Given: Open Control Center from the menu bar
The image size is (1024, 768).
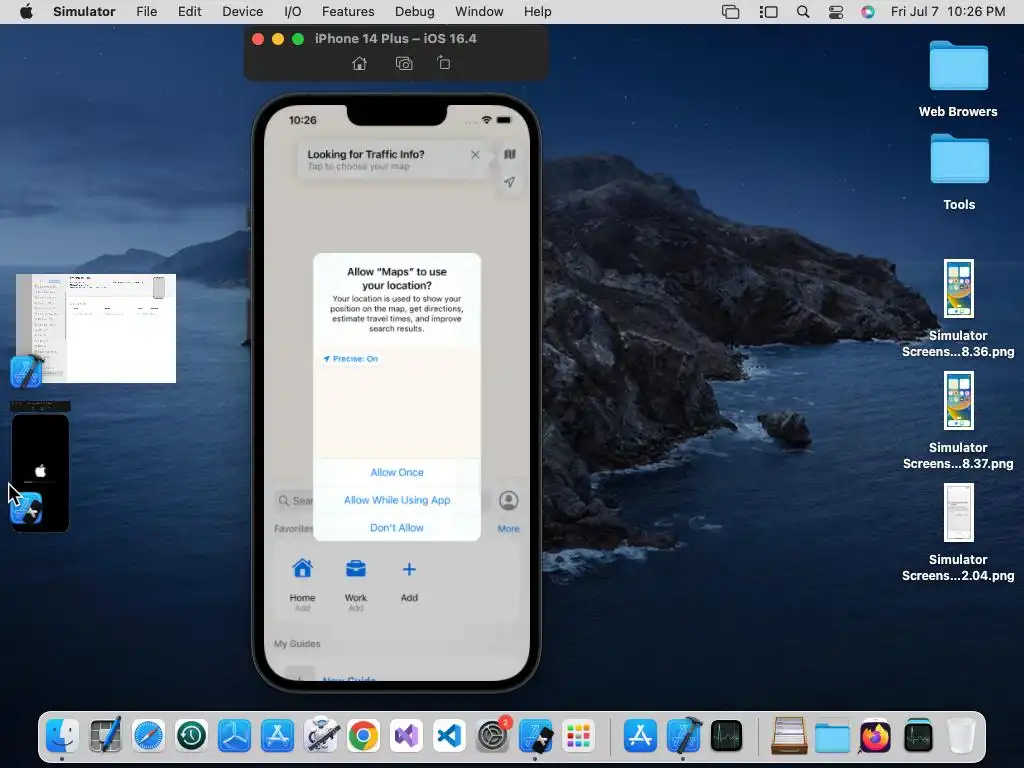Looking at the screenshot, I should [x=835, y=12].
